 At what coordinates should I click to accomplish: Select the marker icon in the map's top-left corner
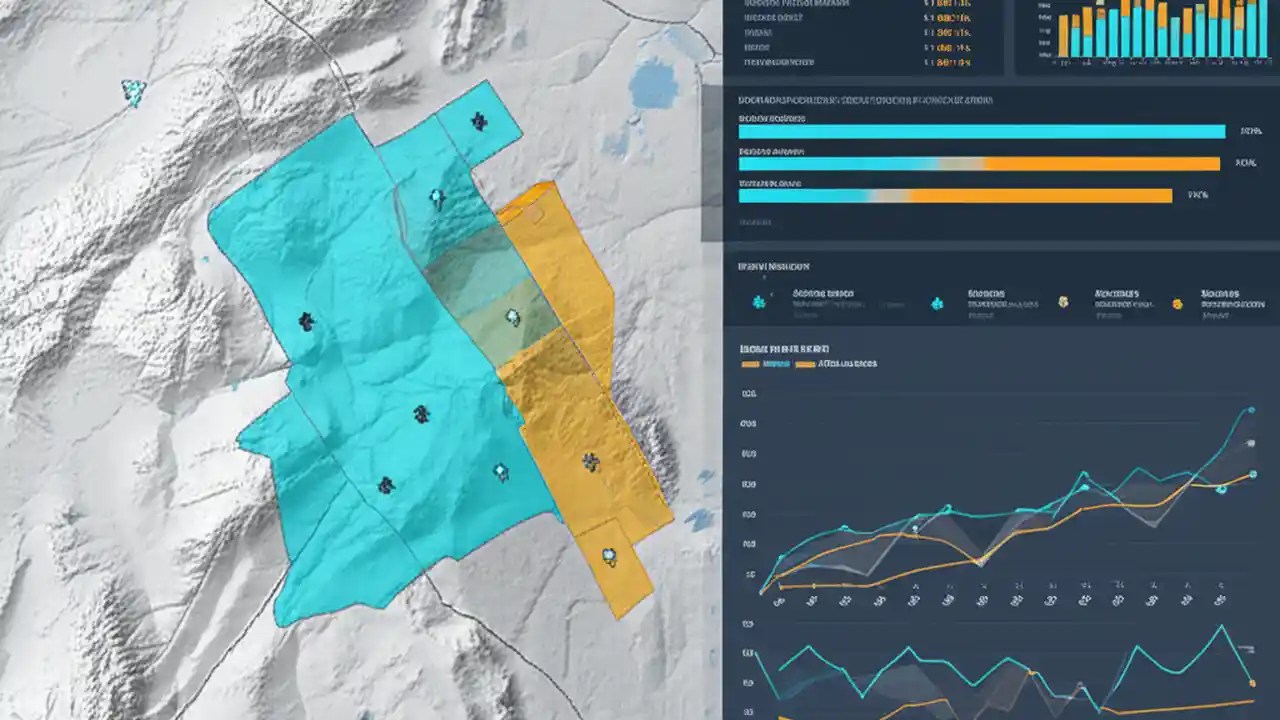tap(131, 93)
